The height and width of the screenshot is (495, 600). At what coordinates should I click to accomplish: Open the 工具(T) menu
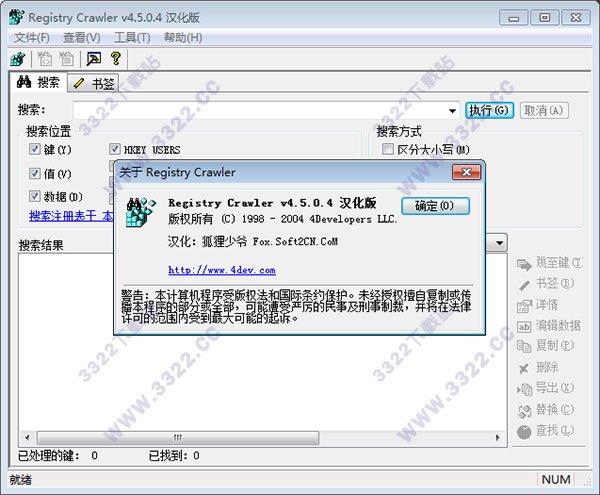coord(132,37)
